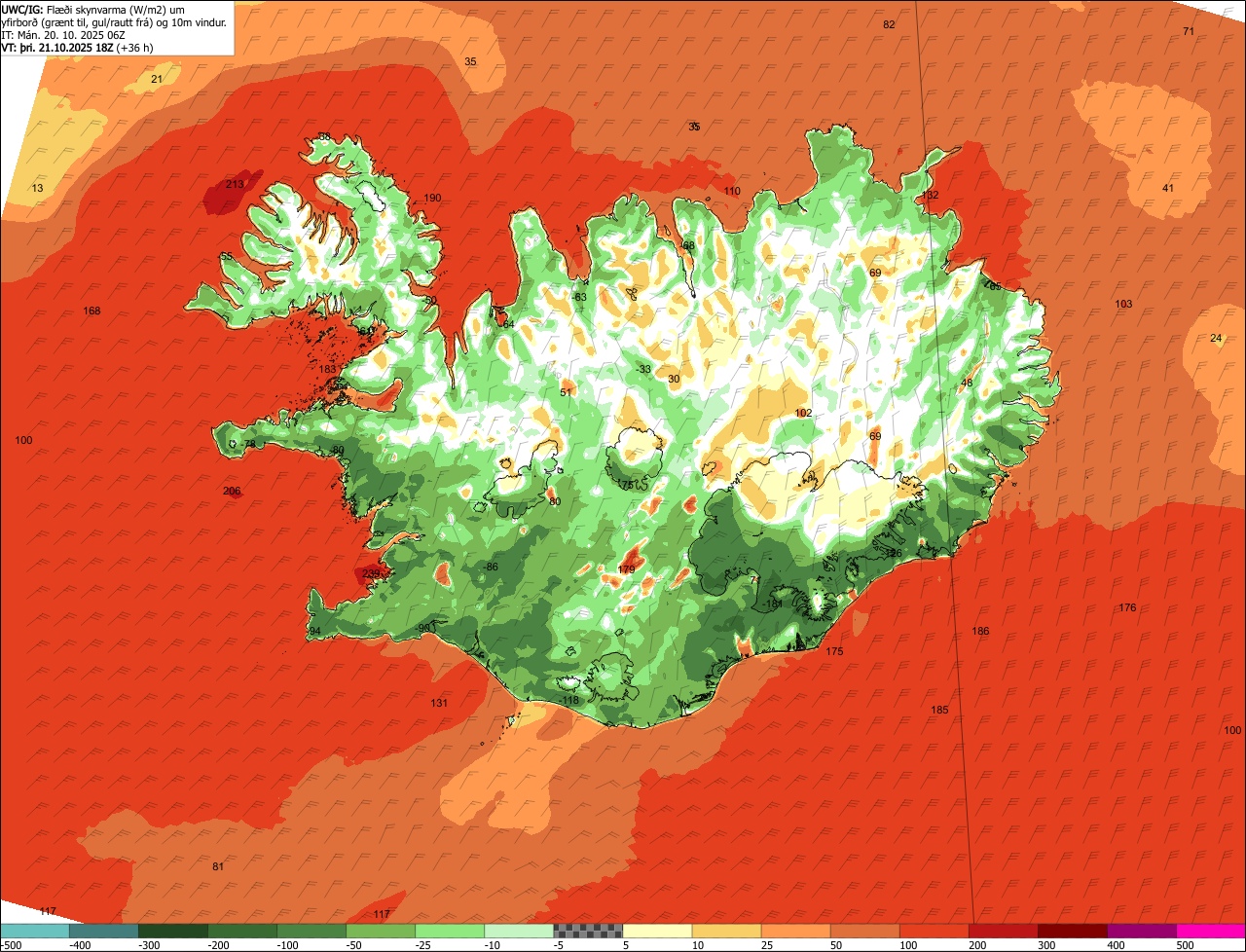The height and width of the screenshot is (952, 1246).
Task: Click the 'VT: þri. 21.10.2025 18Z (+36 h)' line
Action: [x=77, y=48]
